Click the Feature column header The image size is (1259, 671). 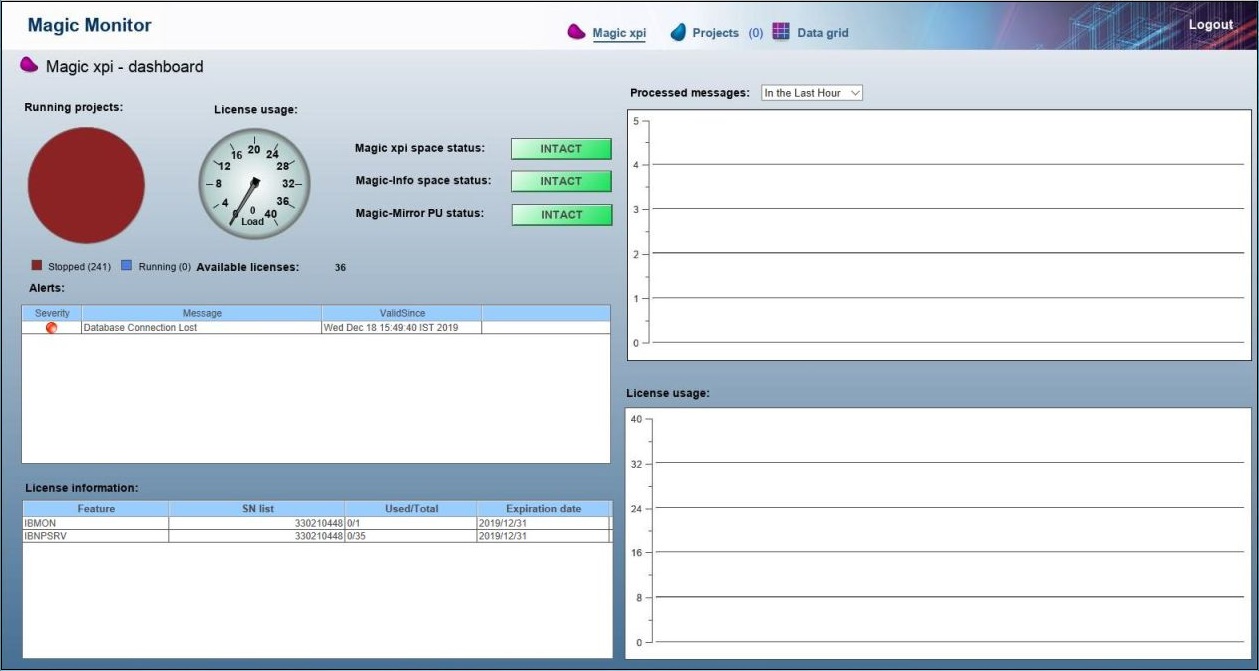click(96, 509)
